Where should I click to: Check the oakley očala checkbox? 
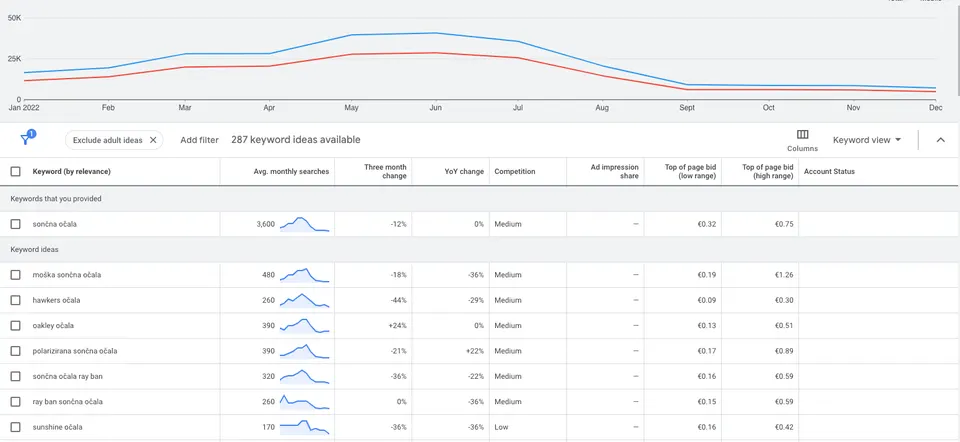pos(15,326)
